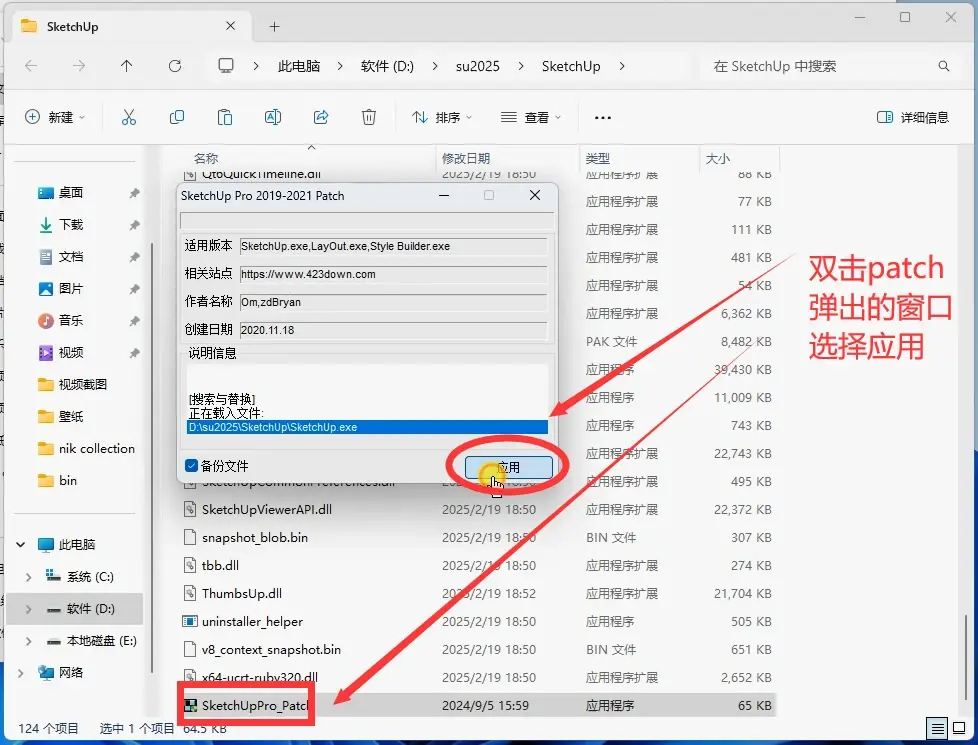Sort by the 大小 column header
978x745 pixels.
tap(717, 158)
